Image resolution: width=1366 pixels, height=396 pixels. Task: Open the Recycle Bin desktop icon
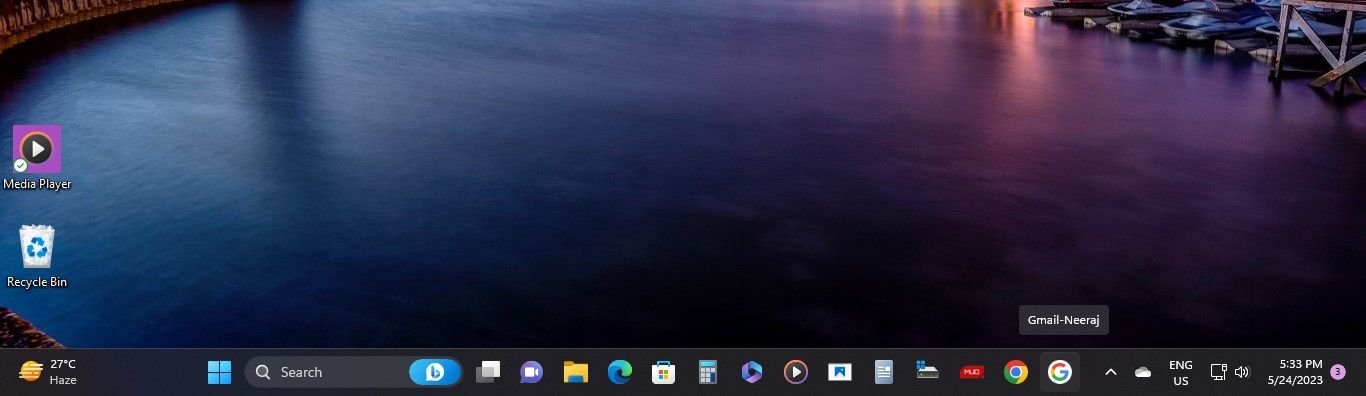(37, 257)
